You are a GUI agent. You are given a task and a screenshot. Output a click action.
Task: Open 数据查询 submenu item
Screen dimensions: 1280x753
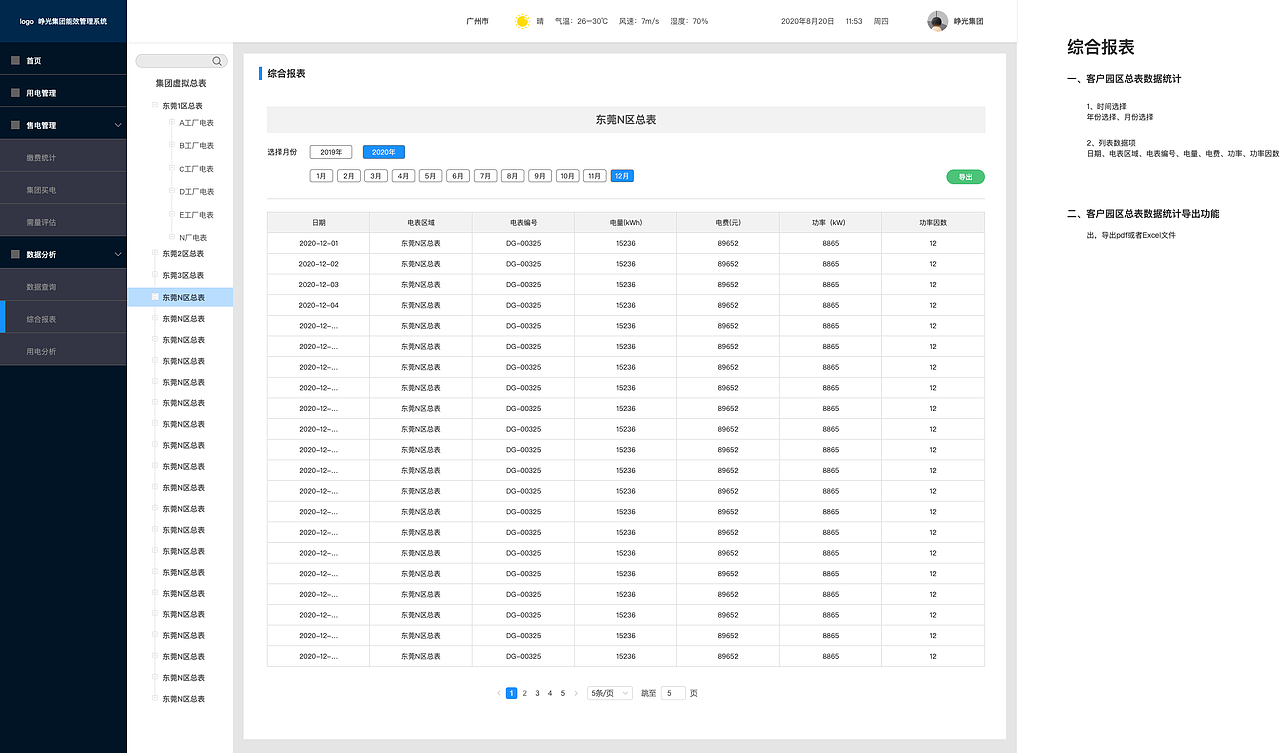63,287
